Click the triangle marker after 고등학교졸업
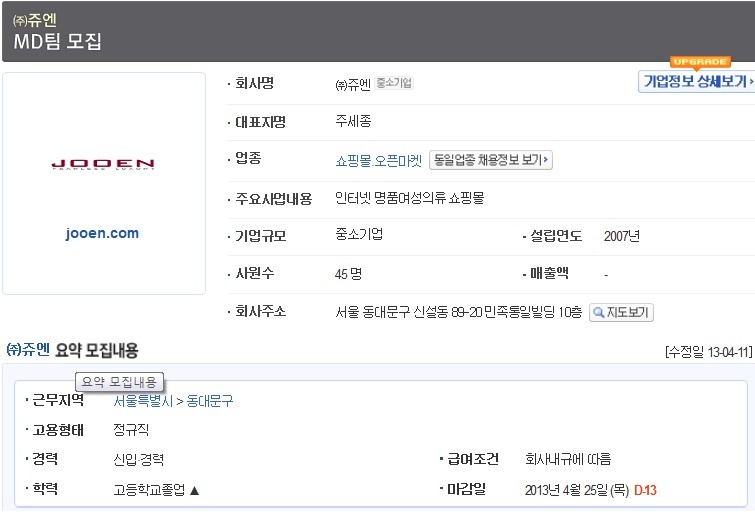The image size is (755, 516). coord(195,490)
